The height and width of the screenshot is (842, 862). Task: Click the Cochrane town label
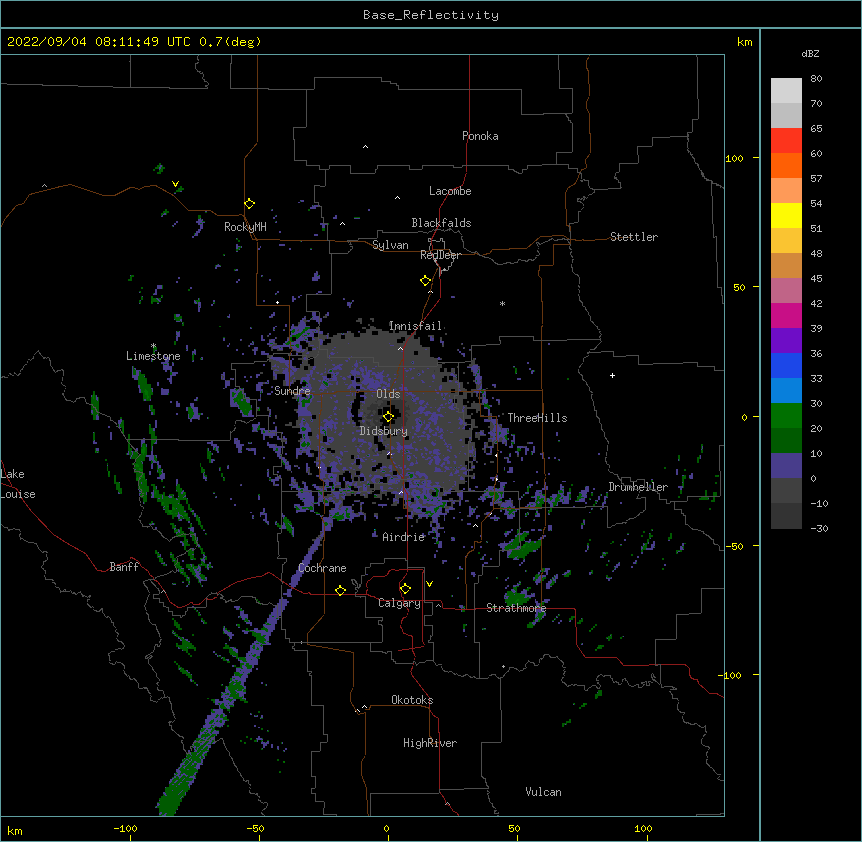322,568
